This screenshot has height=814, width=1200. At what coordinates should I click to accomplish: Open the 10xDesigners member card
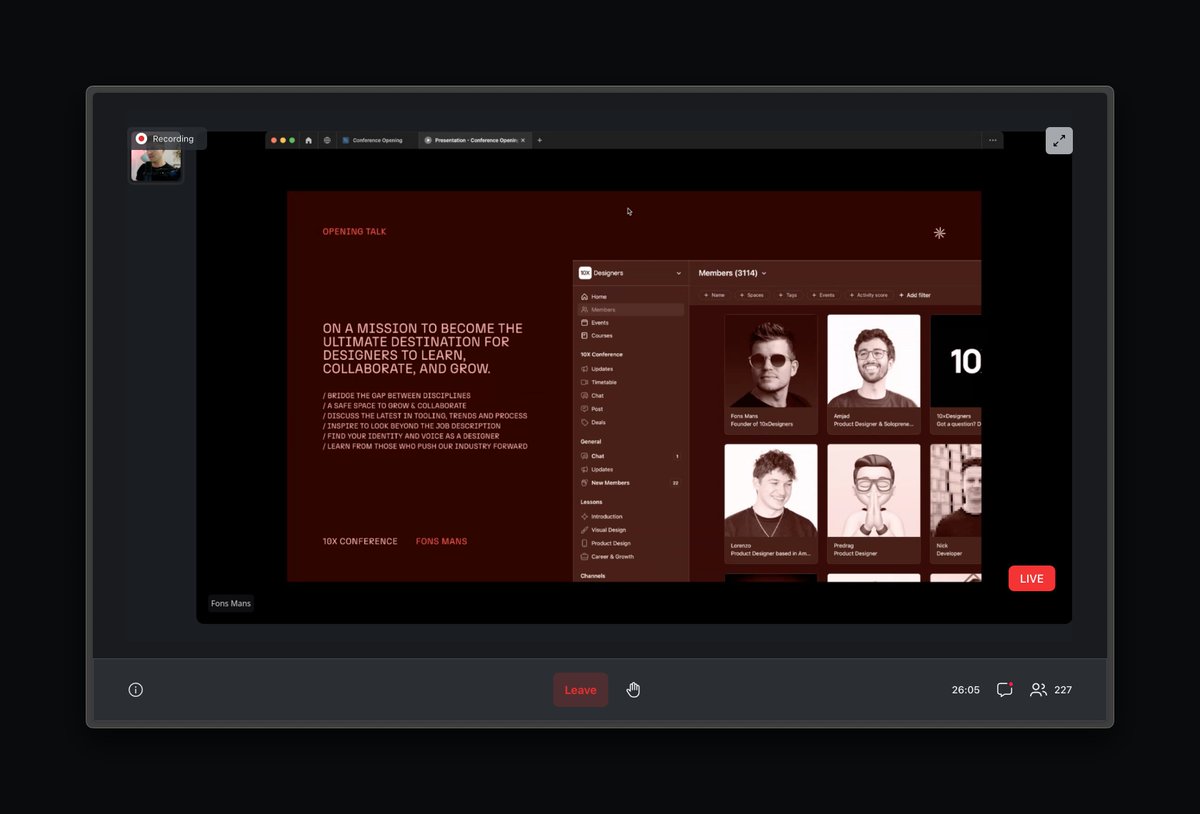[956, 374]
